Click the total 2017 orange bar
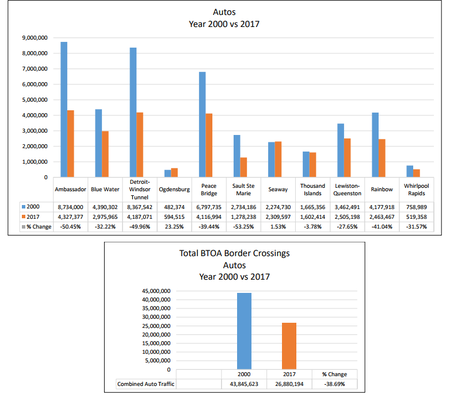The height and width of the screenshot is (398, 450). pyautogui.click(x=289, y=346)
